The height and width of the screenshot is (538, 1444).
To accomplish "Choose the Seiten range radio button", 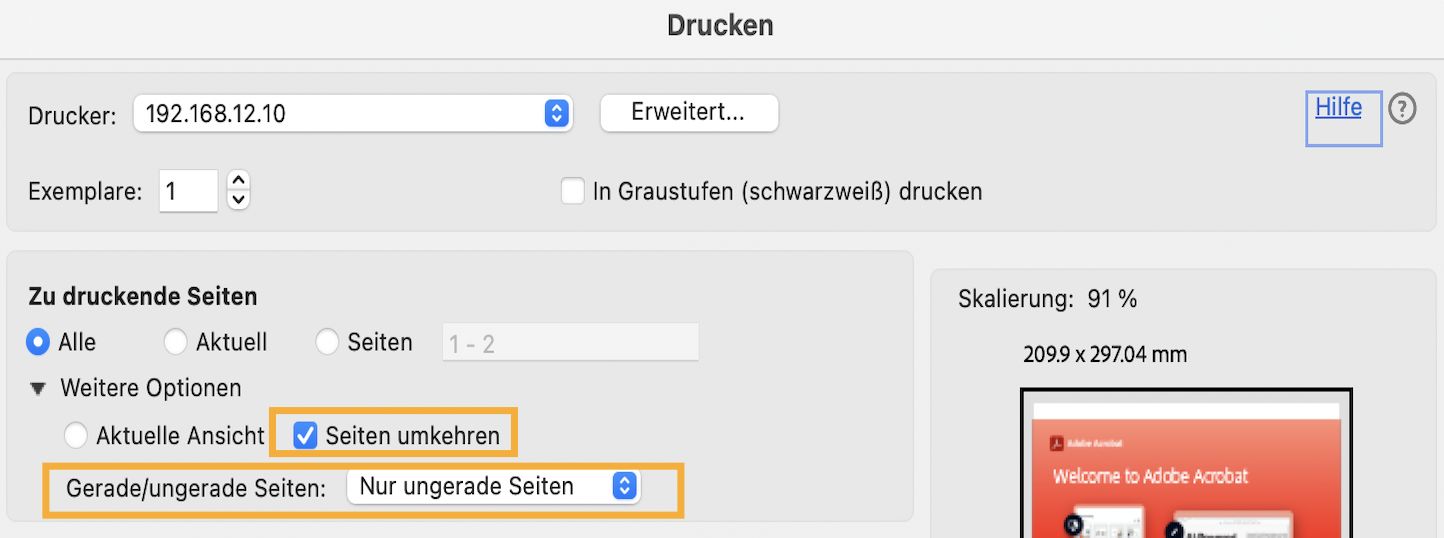I will click(327, 342).
